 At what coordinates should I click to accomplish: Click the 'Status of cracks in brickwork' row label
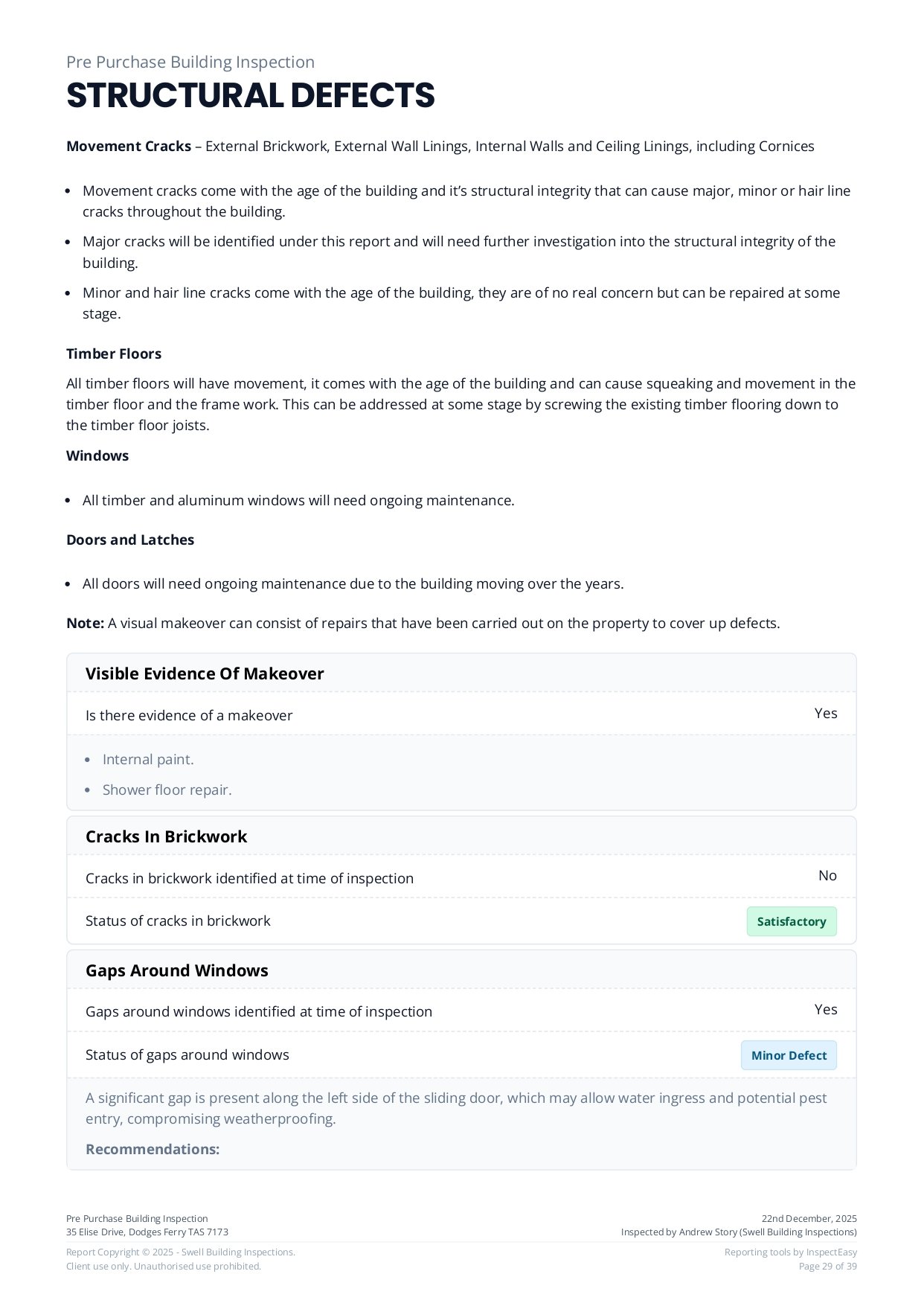tap(178, 921)
